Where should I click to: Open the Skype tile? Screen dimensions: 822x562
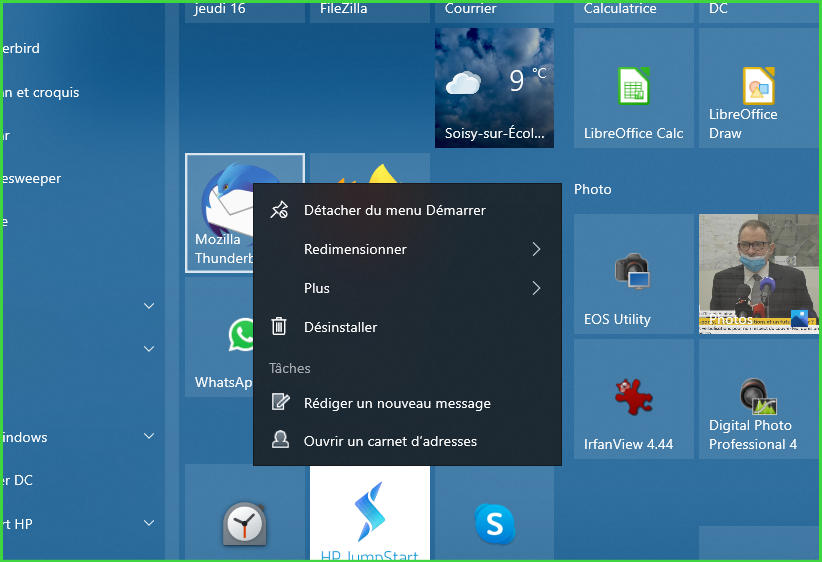point(494,522)
